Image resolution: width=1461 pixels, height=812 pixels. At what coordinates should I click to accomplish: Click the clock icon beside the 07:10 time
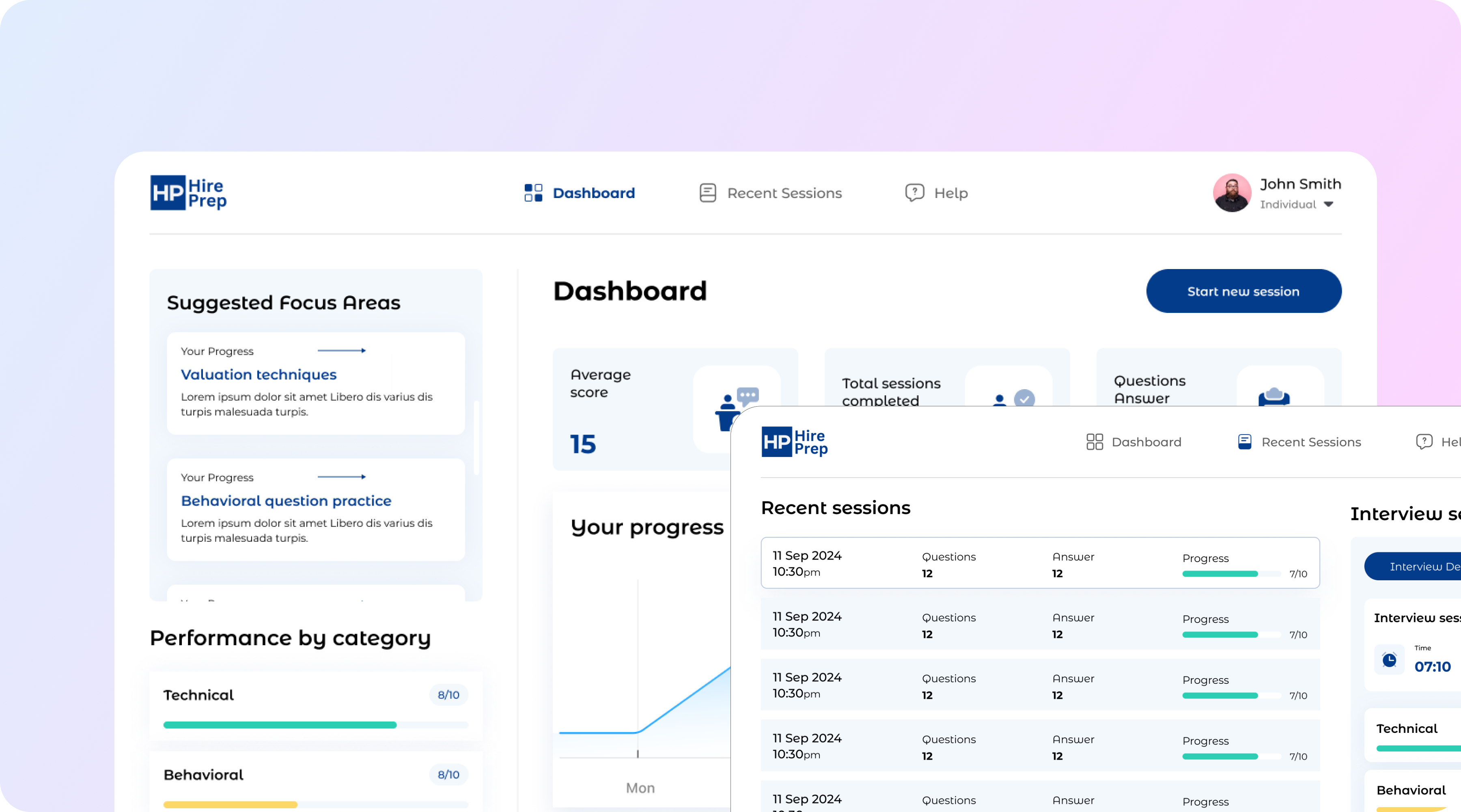1389,660
